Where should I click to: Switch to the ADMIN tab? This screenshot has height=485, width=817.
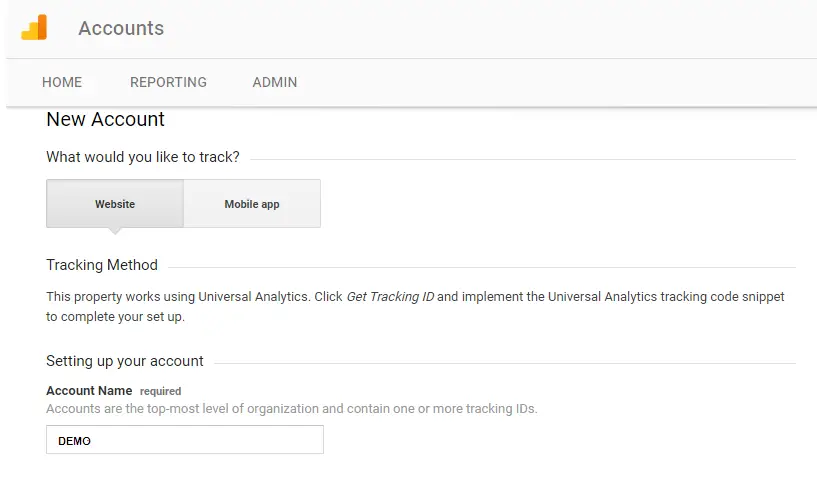(274, 82)
